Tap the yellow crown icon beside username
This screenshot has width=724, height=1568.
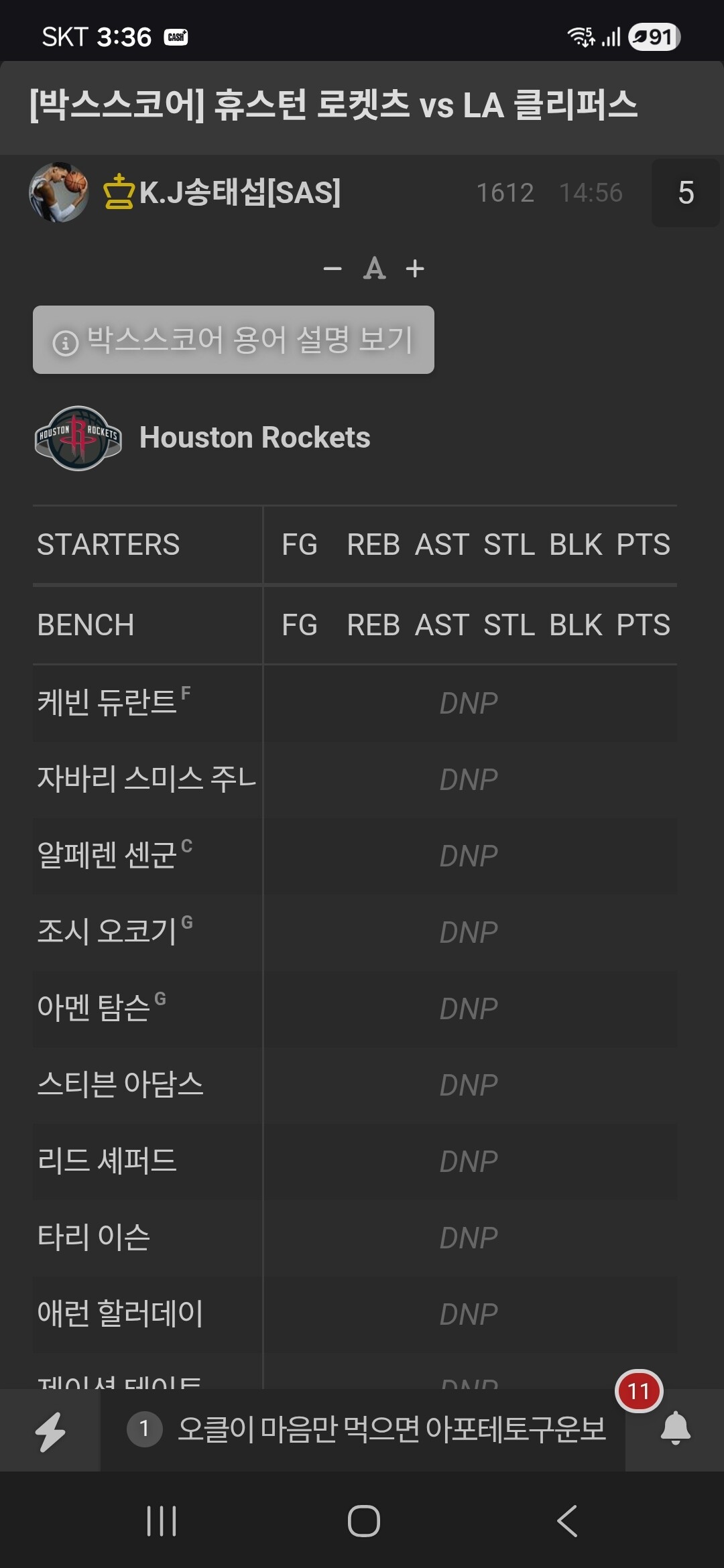(x=119, y=192)
